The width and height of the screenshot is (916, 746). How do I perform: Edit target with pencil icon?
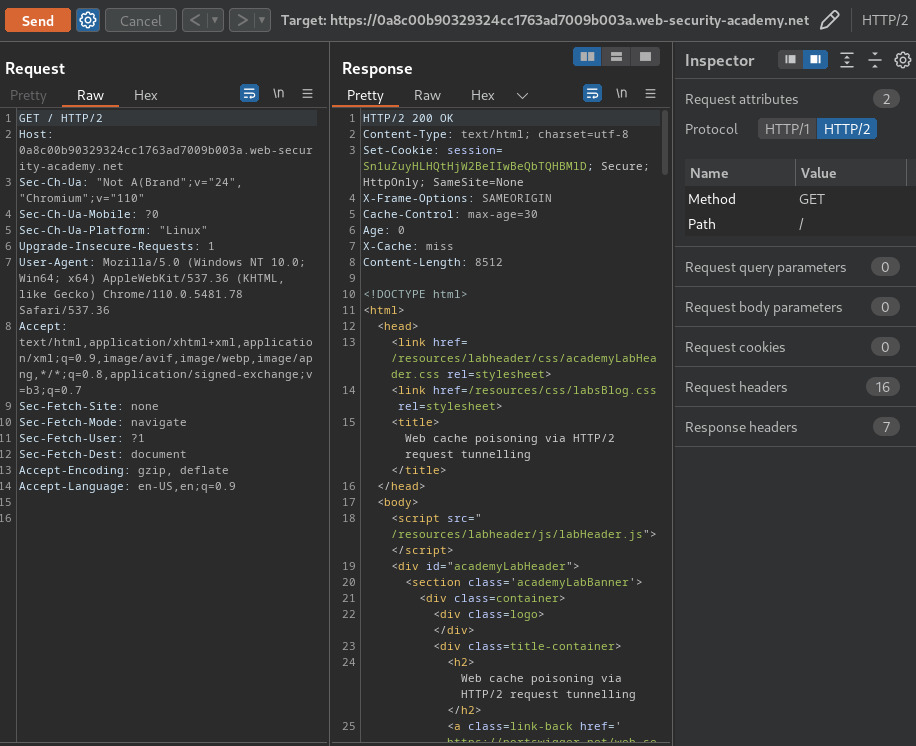pyautogui.click(x=830, y=20)
